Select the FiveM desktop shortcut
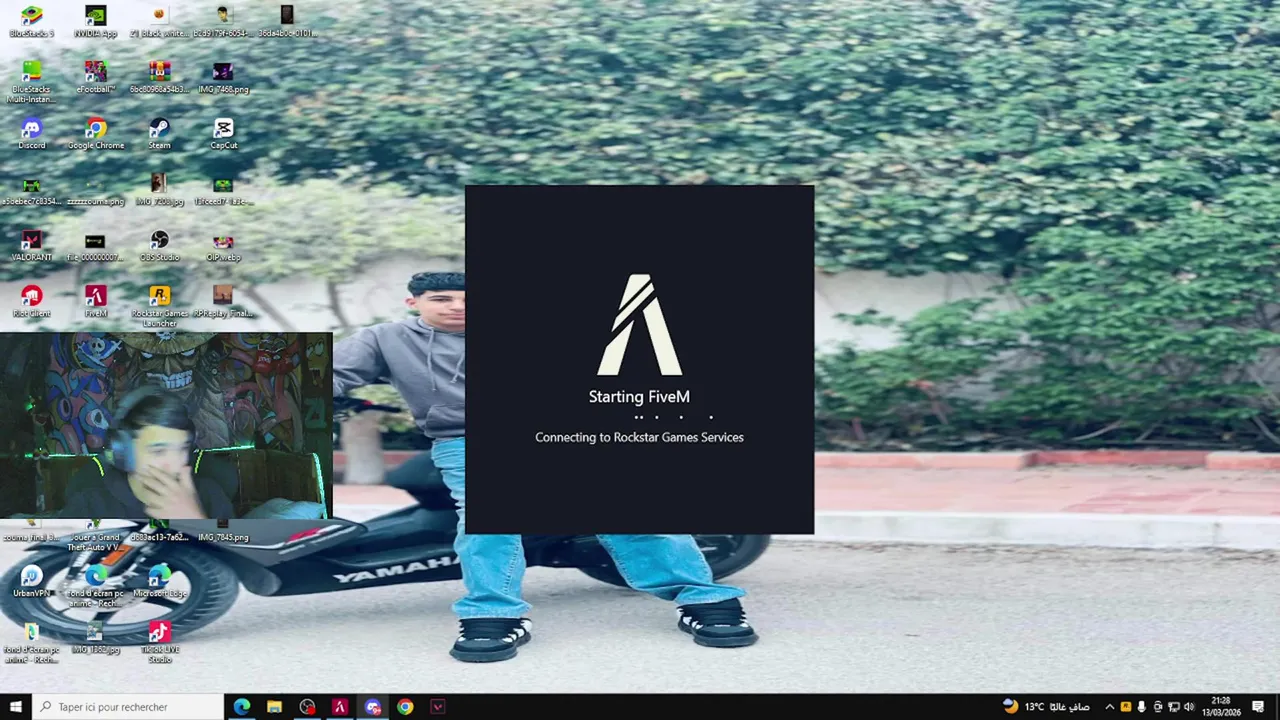 point(96,301)
